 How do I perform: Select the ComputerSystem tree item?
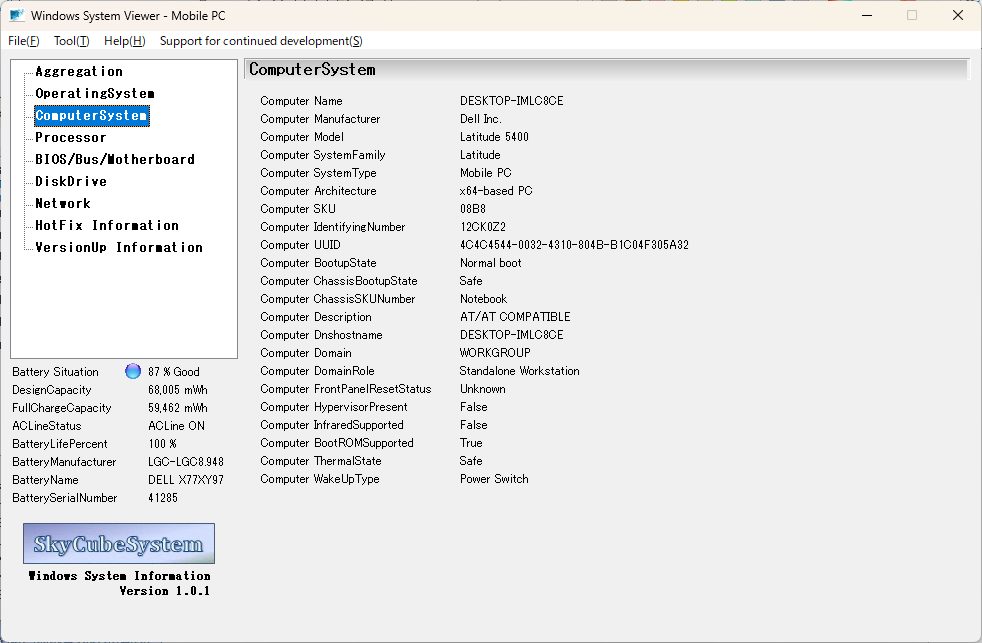click(x=91, y=115)
